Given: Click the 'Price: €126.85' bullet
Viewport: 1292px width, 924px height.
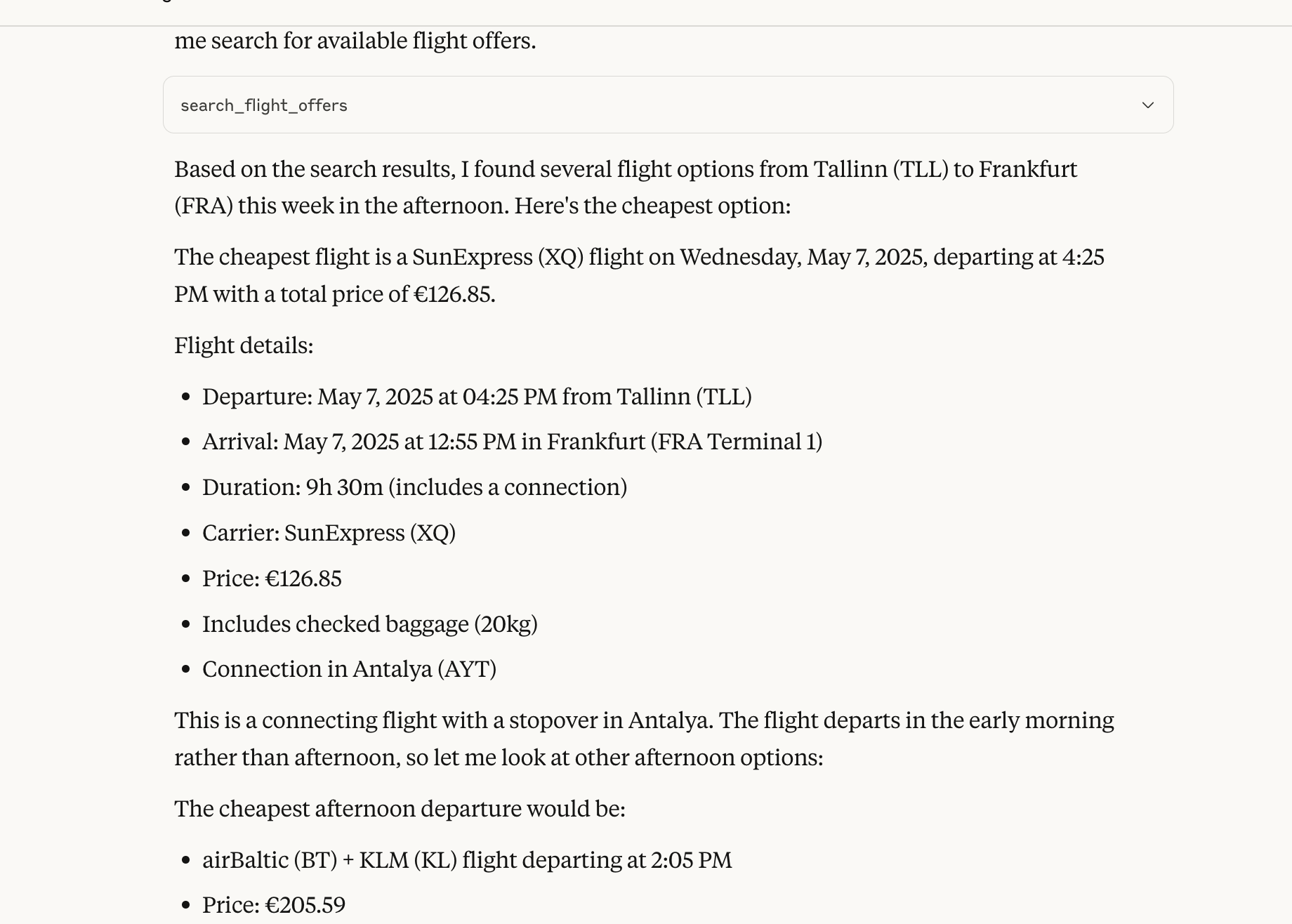Looking at the screenshot, I should [272, 579].
